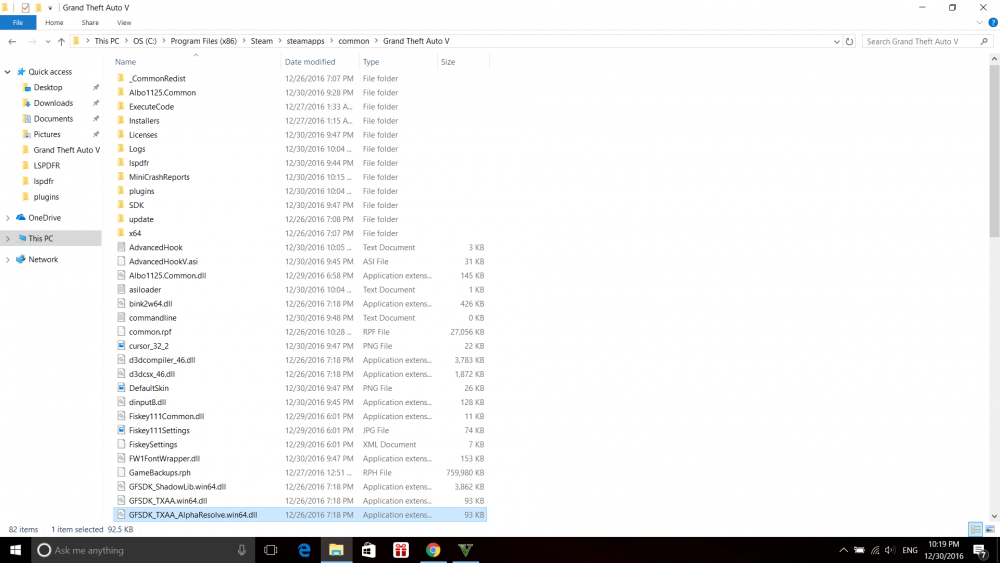1000x563 pixels.
Task: Sort by the Type column header
Action: 371,62
